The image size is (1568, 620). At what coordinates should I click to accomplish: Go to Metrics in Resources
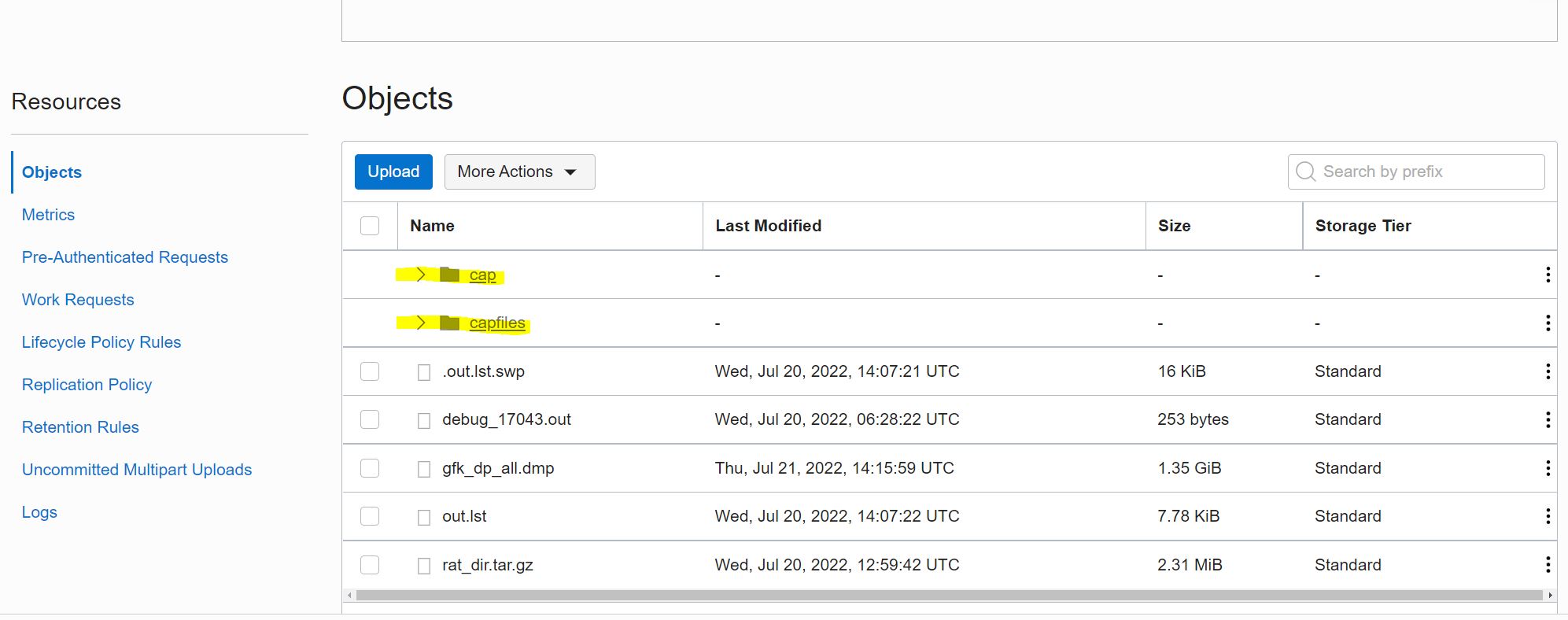pos(48,215)
